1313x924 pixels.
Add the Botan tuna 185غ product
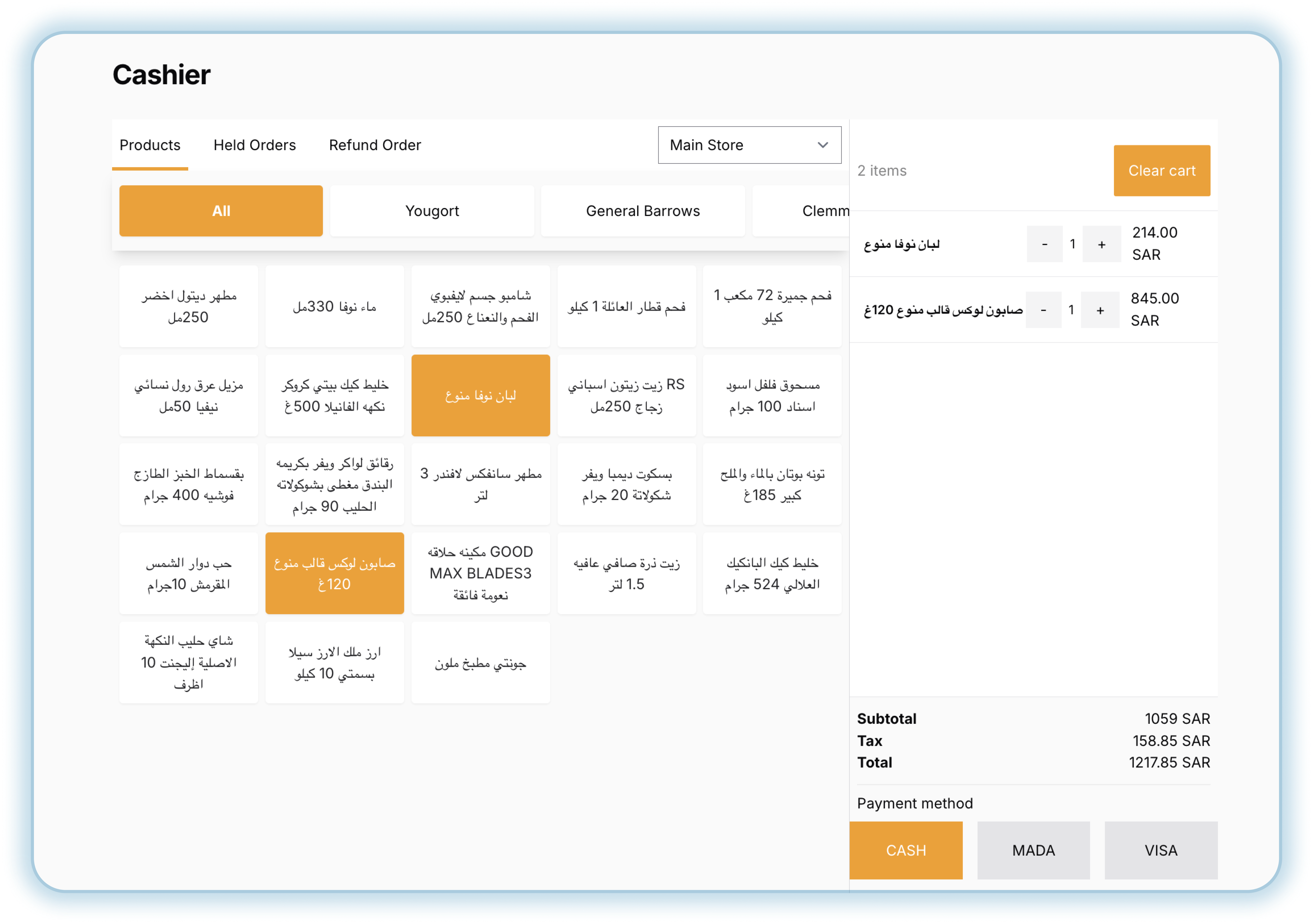pyautogui.click(x=772, y=484)
